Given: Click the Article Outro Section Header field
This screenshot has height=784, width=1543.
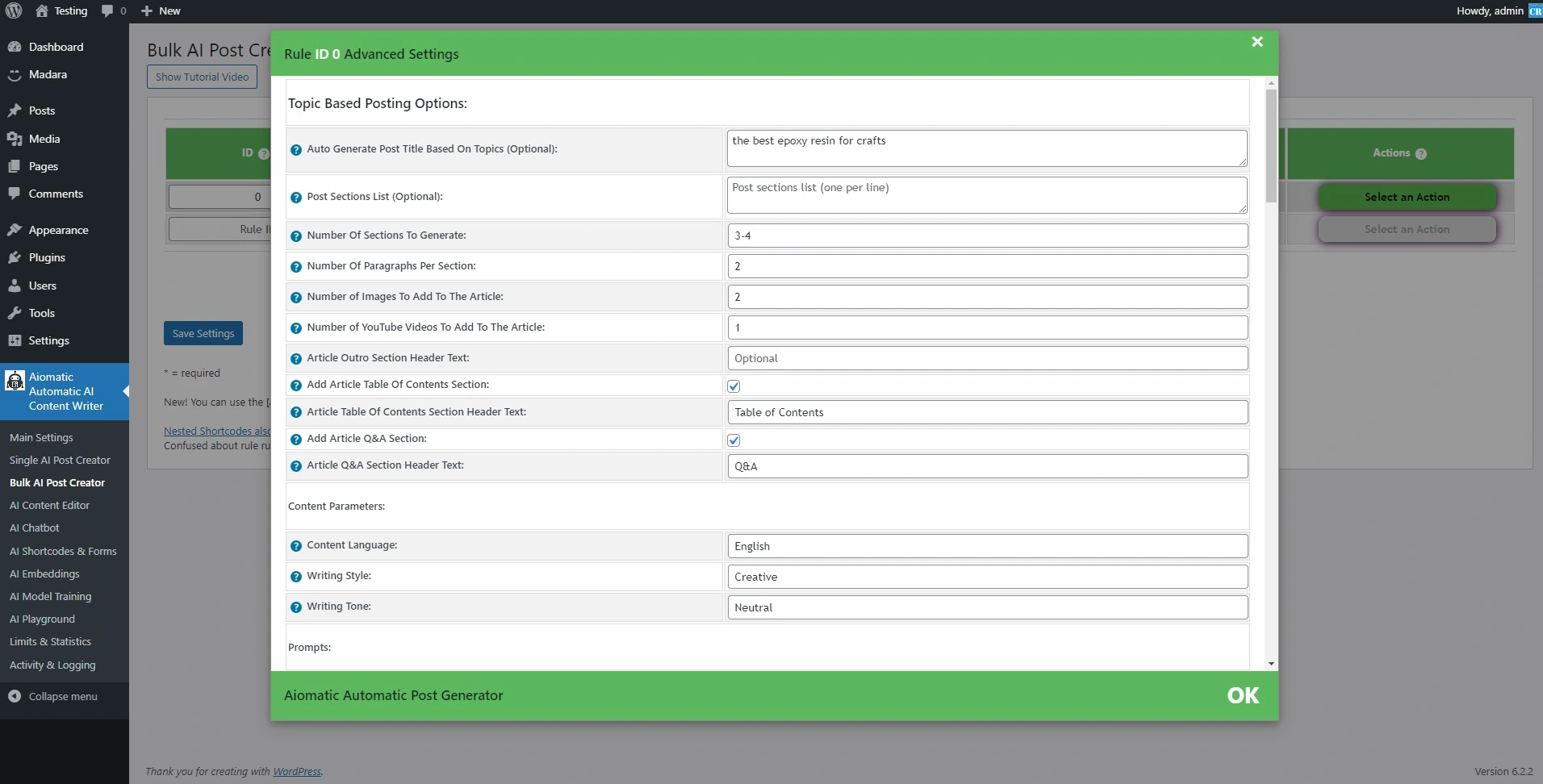Looking at the screenshot, I should pos(987,358).
